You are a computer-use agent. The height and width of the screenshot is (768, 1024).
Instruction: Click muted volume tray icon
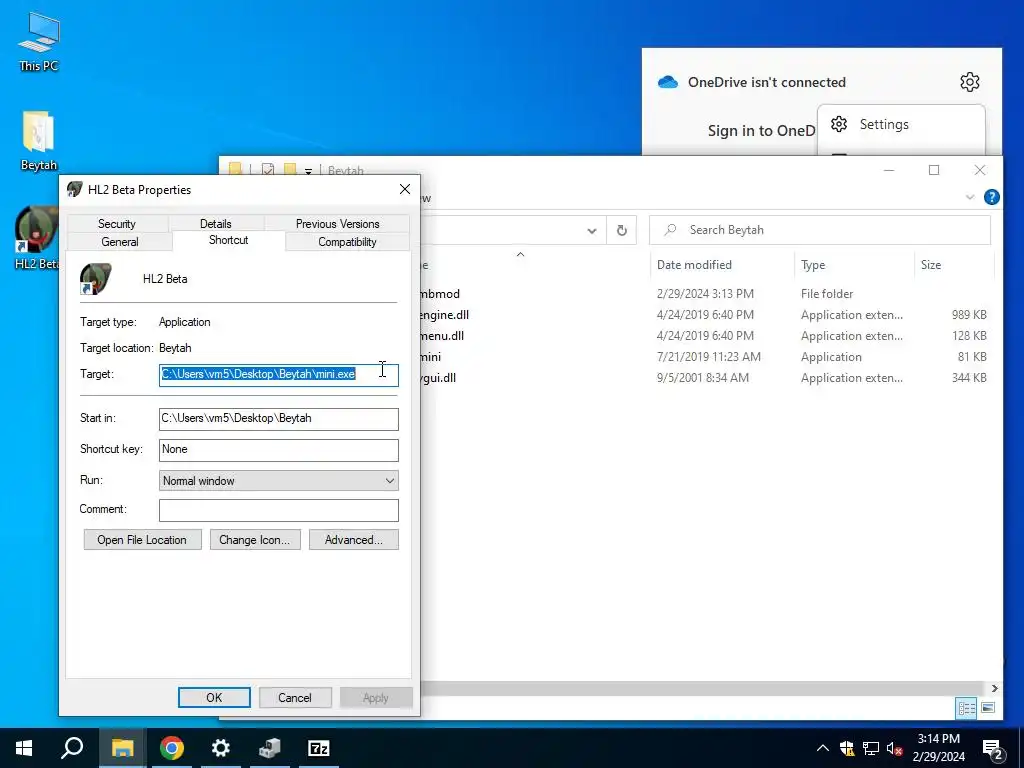(x=895, y=748)
